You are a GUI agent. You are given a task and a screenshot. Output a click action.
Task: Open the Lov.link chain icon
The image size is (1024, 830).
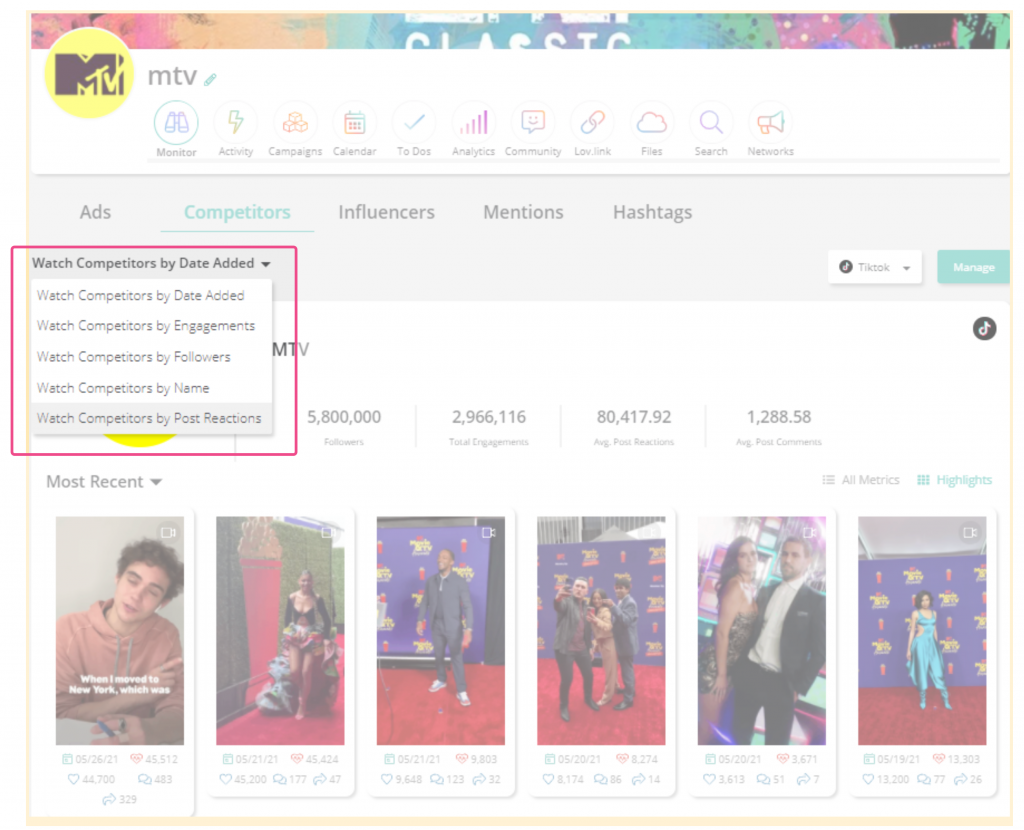592,123
